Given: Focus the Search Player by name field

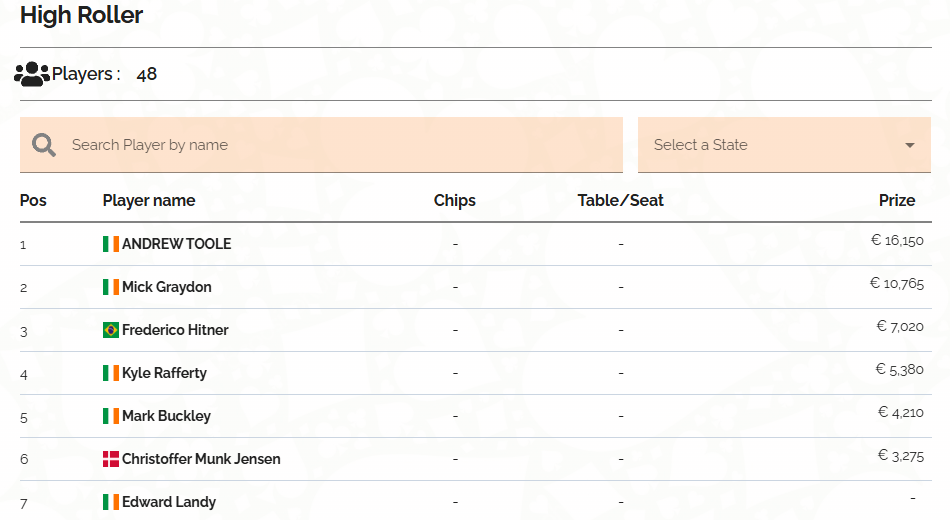Looking at the screenshot, I should pyautogui.click(x=321, y=145).
